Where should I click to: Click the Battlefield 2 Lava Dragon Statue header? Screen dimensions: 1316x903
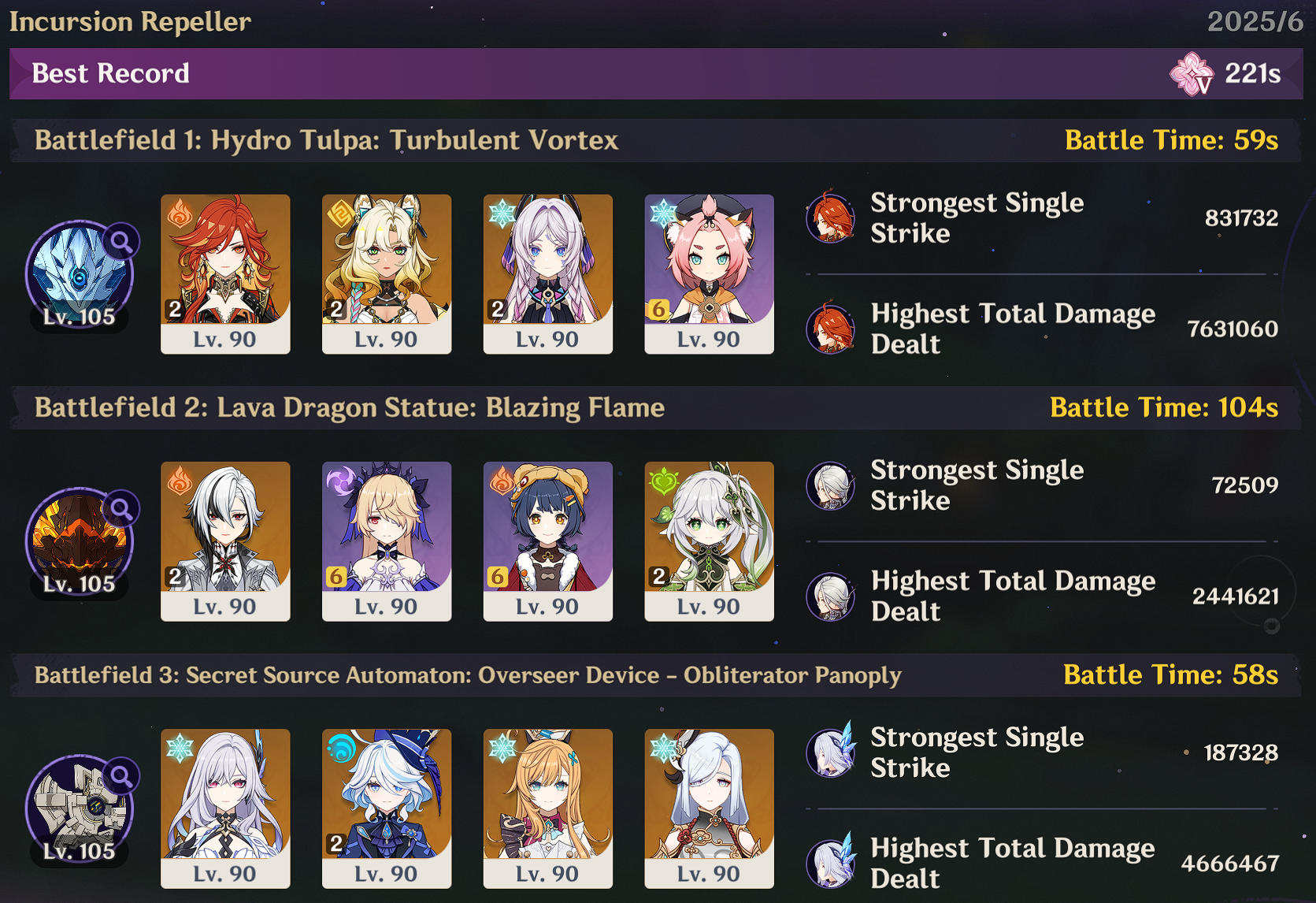click(350, 407)
